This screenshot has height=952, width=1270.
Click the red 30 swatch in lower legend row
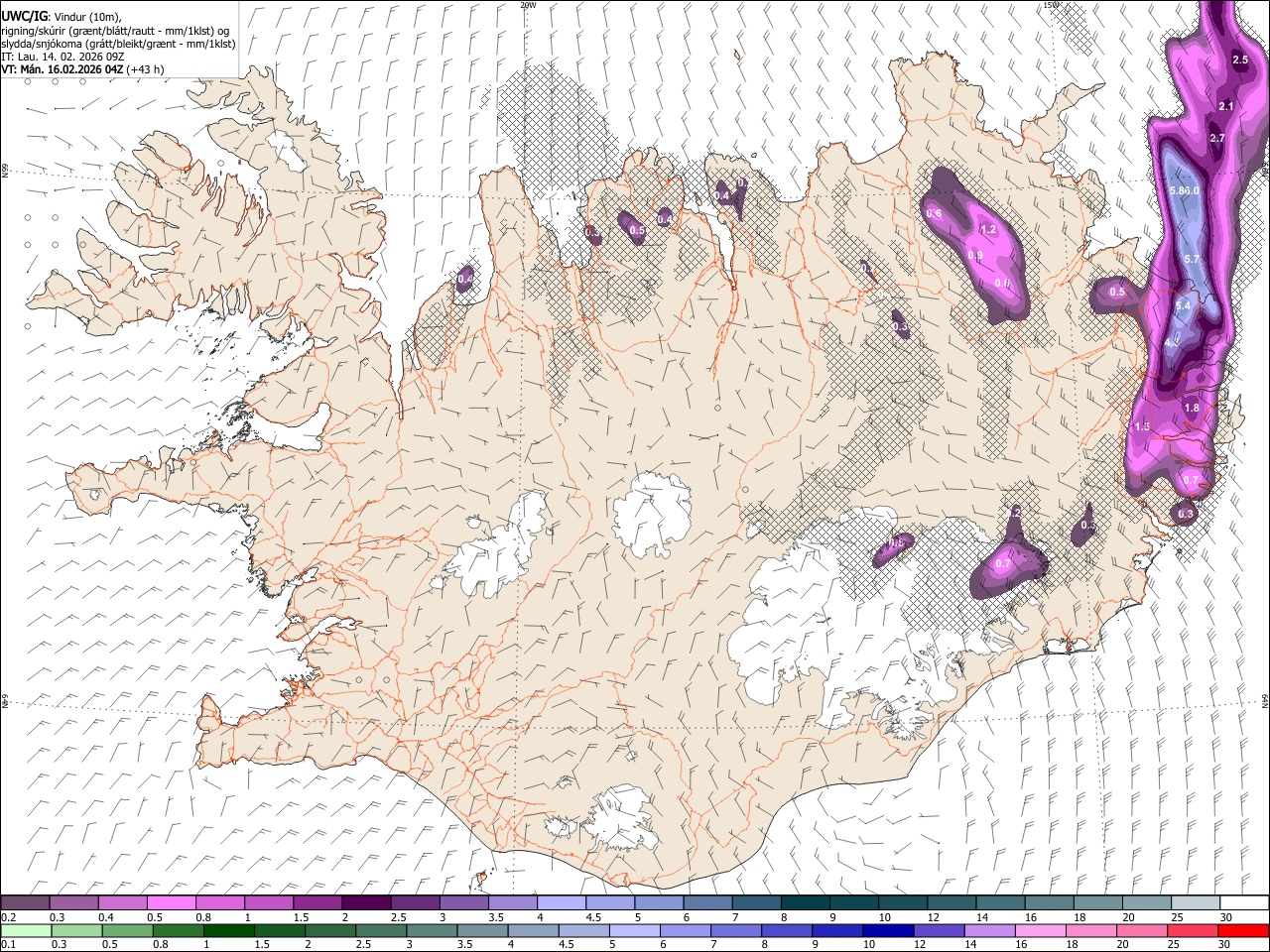pos(1243,930)
